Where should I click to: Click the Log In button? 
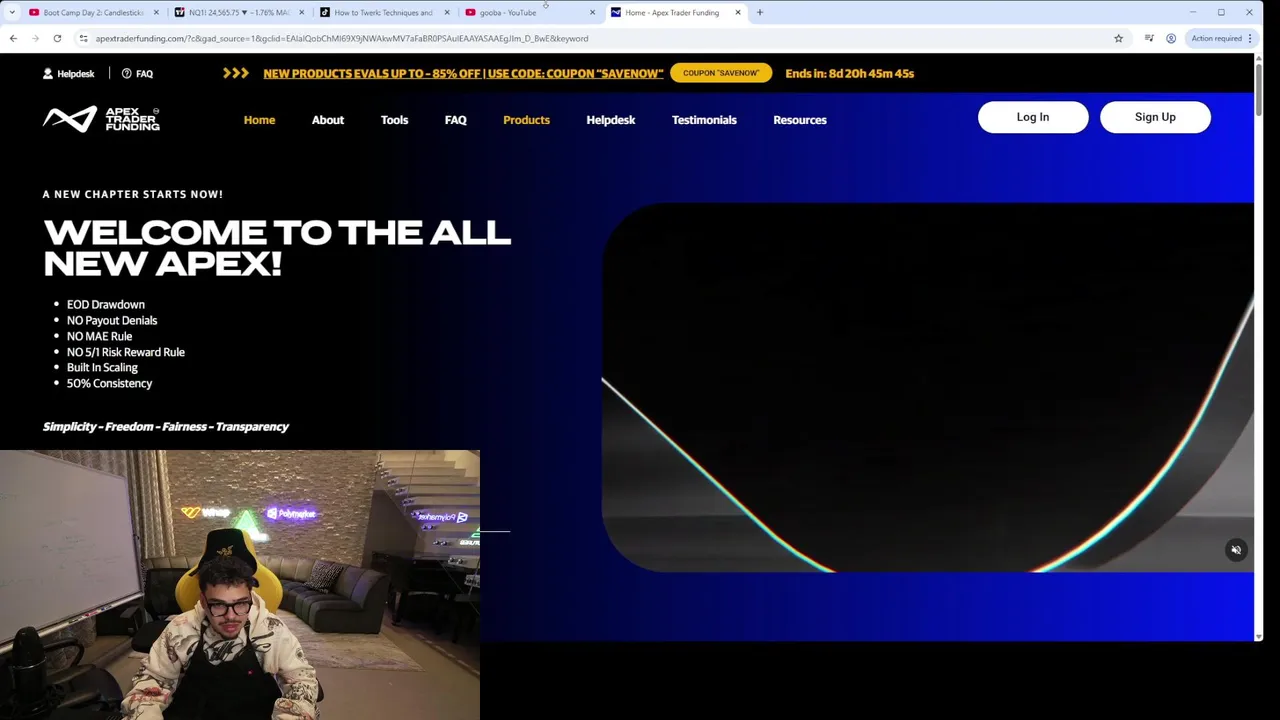click(1033, 117)
